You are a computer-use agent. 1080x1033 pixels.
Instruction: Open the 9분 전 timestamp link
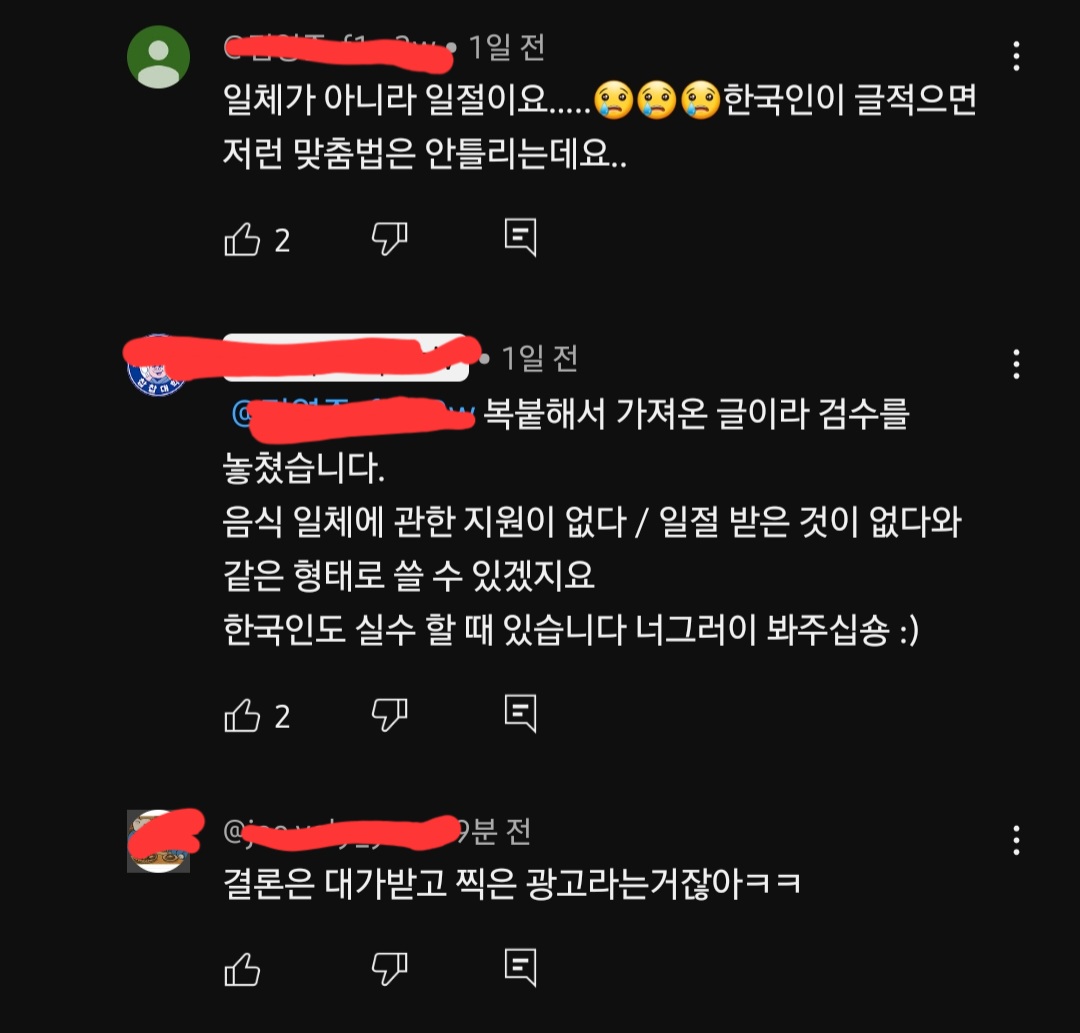(x=494, y=832)
